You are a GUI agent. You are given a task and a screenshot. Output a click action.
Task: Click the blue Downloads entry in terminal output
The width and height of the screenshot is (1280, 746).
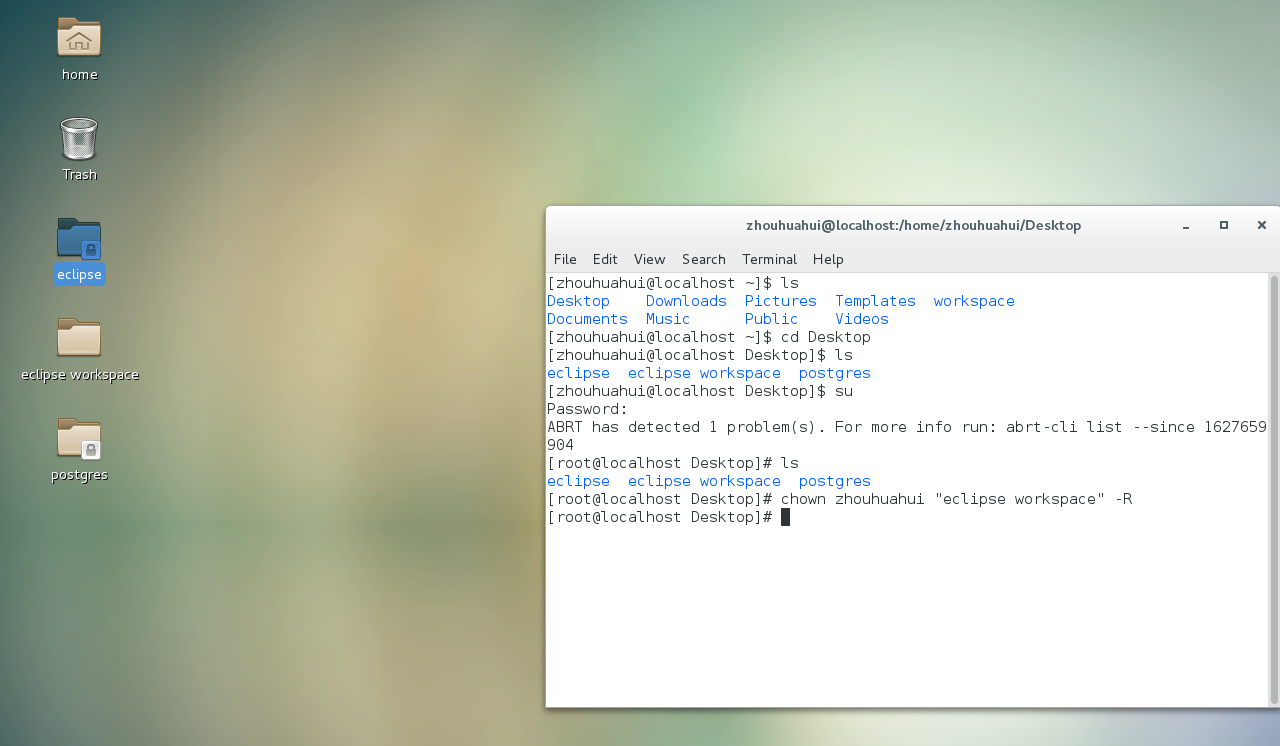point(686,301)
